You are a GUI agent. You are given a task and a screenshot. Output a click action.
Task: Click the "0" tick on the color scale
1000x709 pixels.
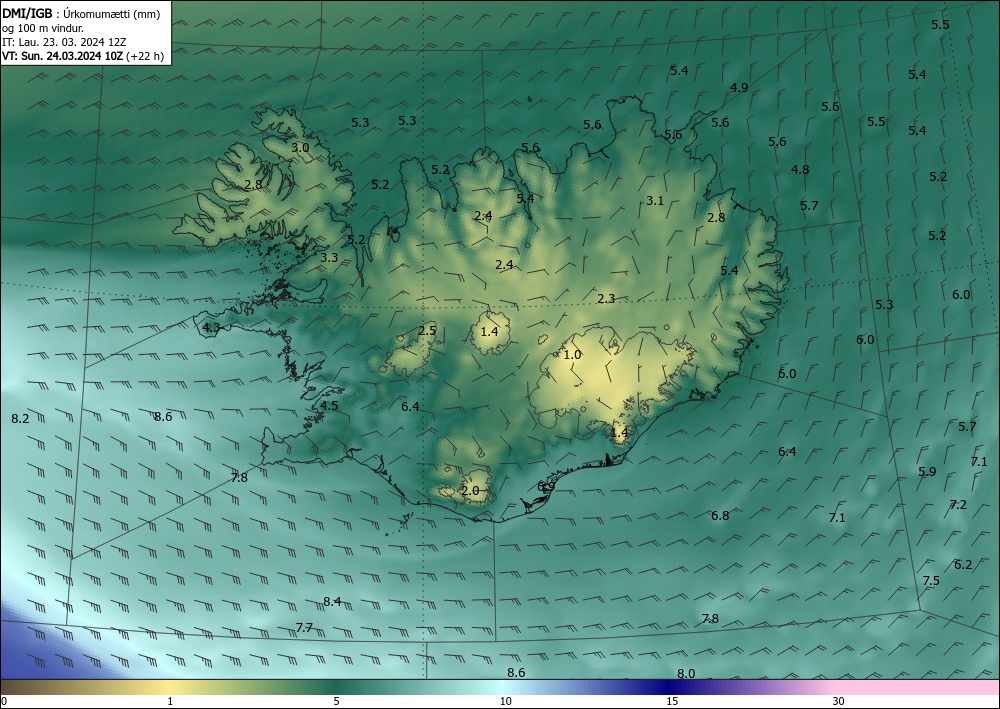pyautogui.click(x=4, y=701)
